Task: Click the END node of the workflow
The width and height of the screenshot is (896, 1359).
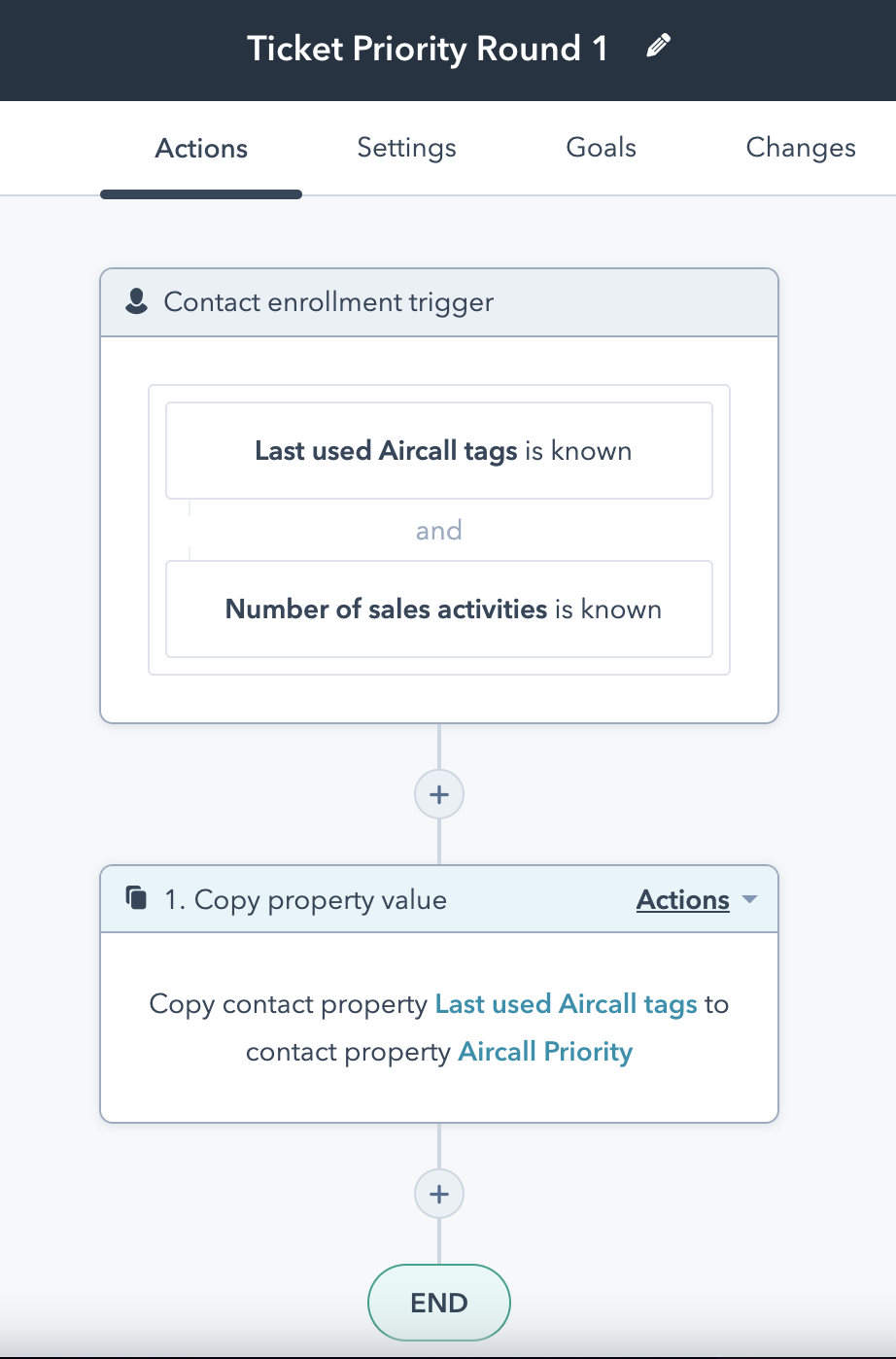Action: (x=439, y=1303)
